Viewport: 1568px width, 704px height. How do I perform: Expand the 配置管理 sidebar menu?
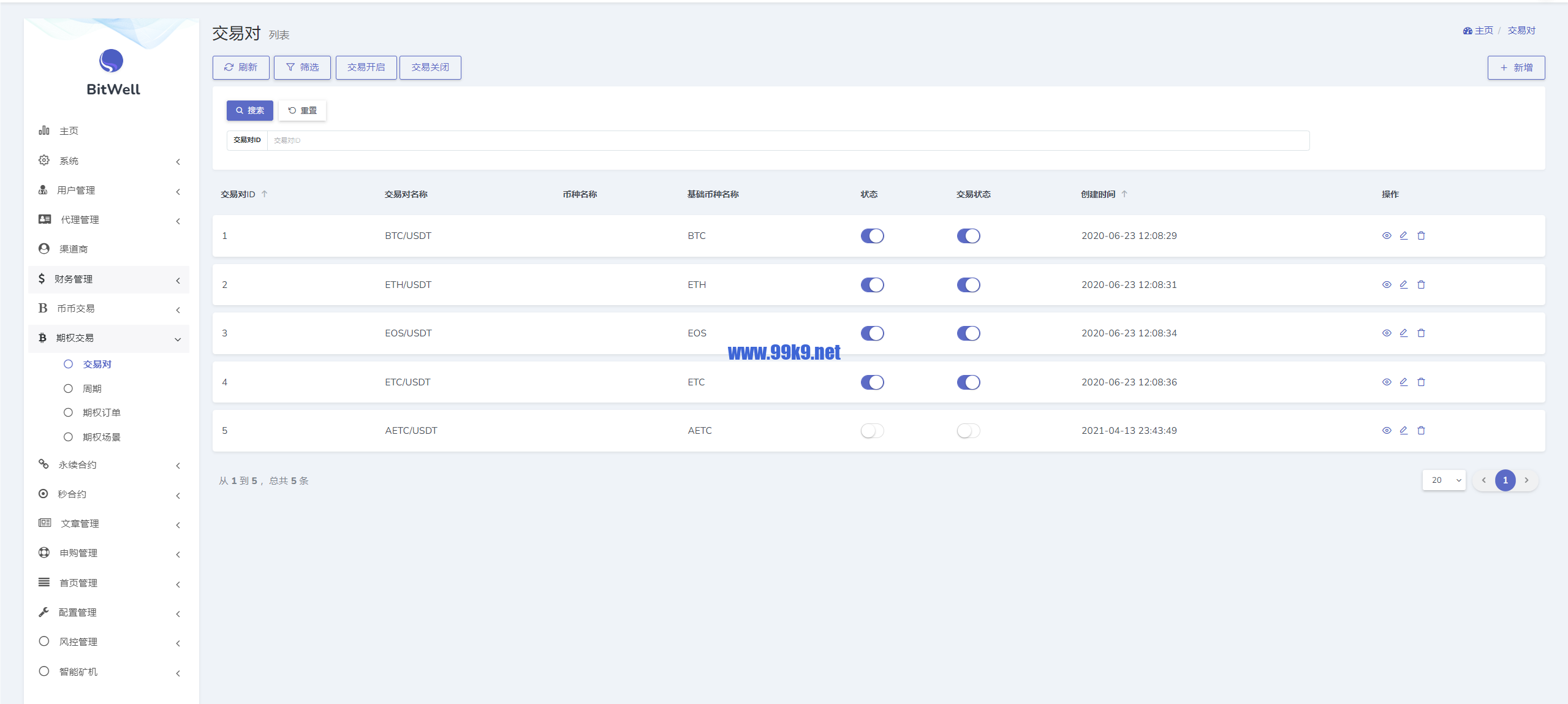108,613
